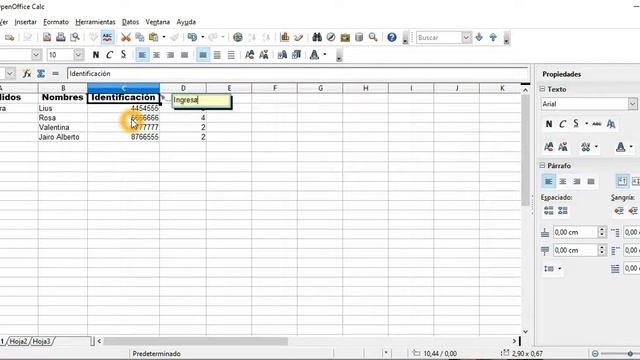
Task: Click the horizontal scrollbar thumb
Action: (x=196, y=341)
